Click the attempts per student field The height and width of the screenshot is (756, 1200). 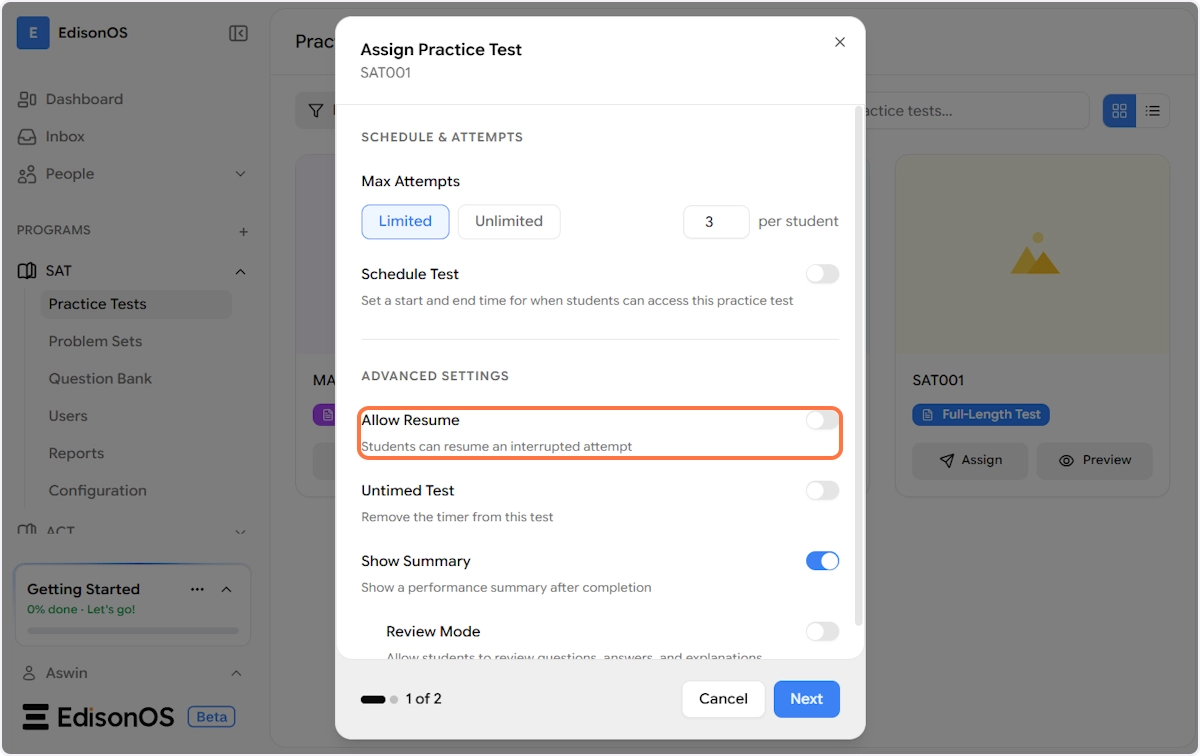(x=715, y=222)
